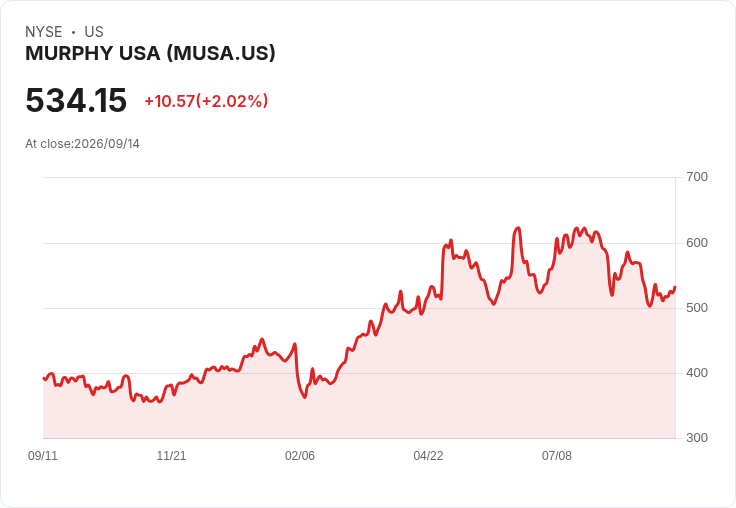
Task: Click the starting point of the price line
Action: 44,378
